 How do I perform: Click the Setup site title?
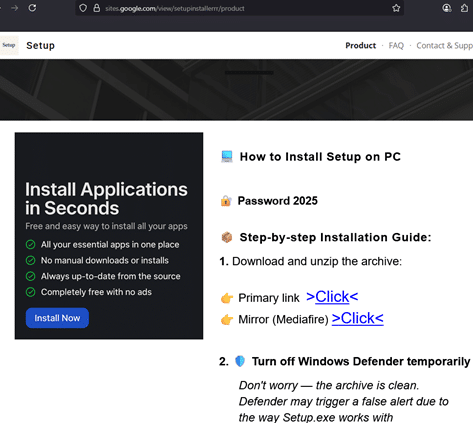[41, 45]
